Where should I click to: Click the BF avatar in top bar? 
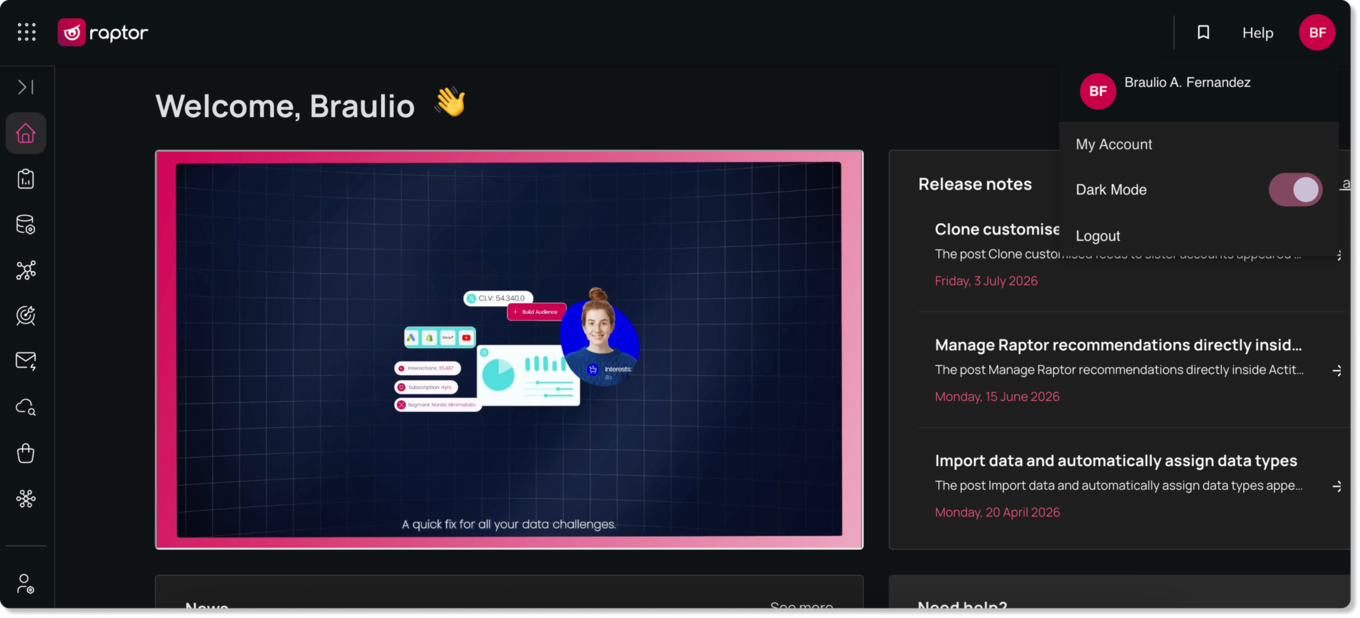coord(1317,33)
